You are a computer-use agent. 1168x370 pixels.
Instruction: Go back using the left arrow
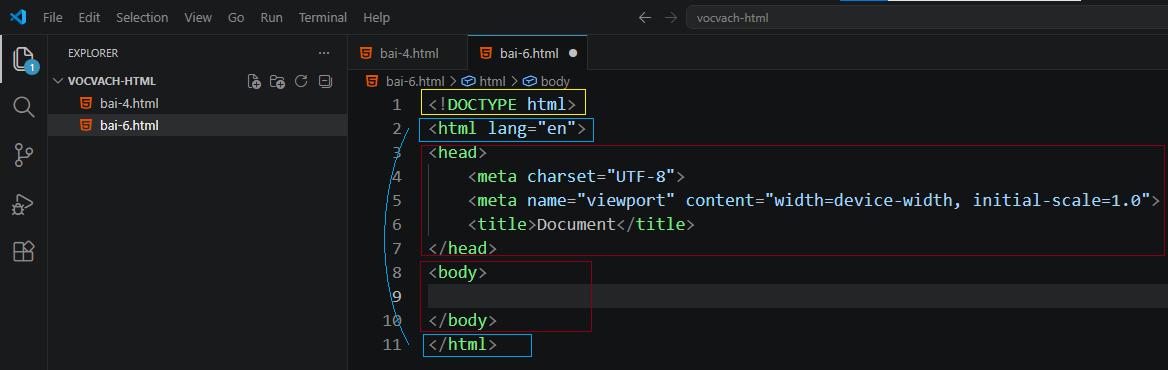tap(645, 17)
